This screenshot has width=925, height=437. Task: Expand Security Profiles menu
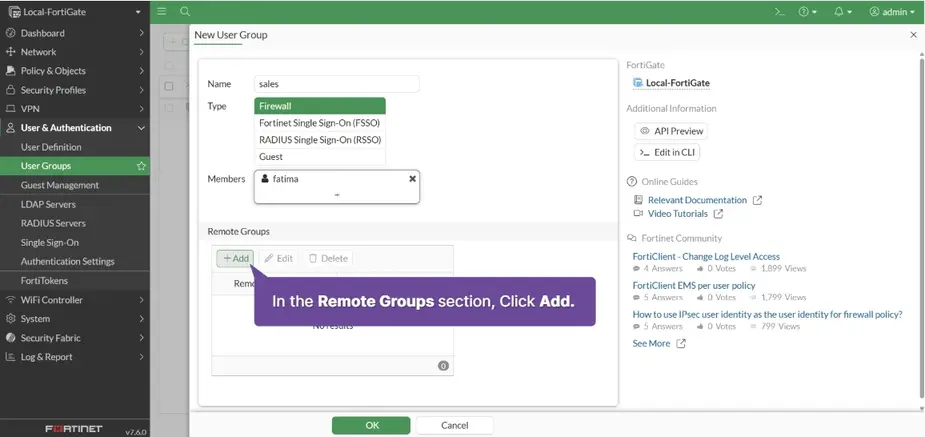(x=75, y=90)
